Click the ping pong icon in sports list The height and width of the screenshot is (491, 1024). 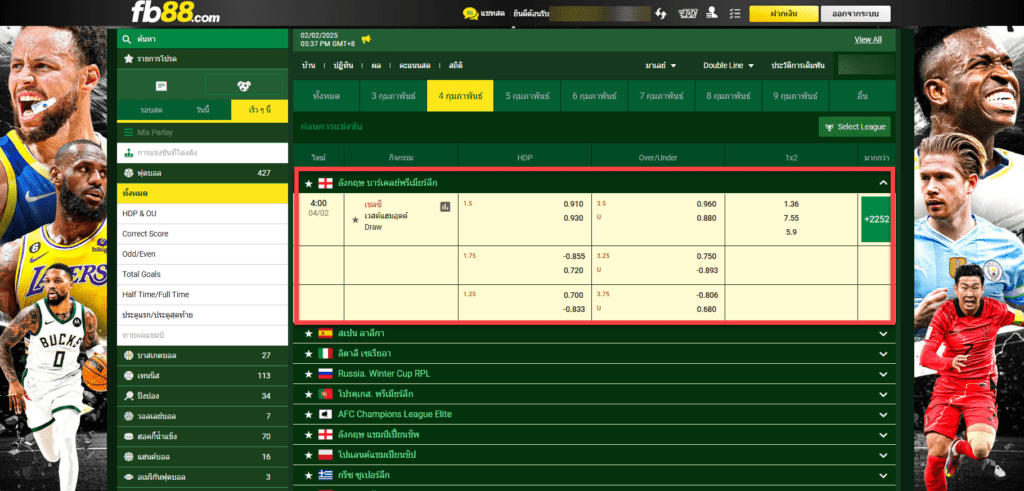coord(129,396)
